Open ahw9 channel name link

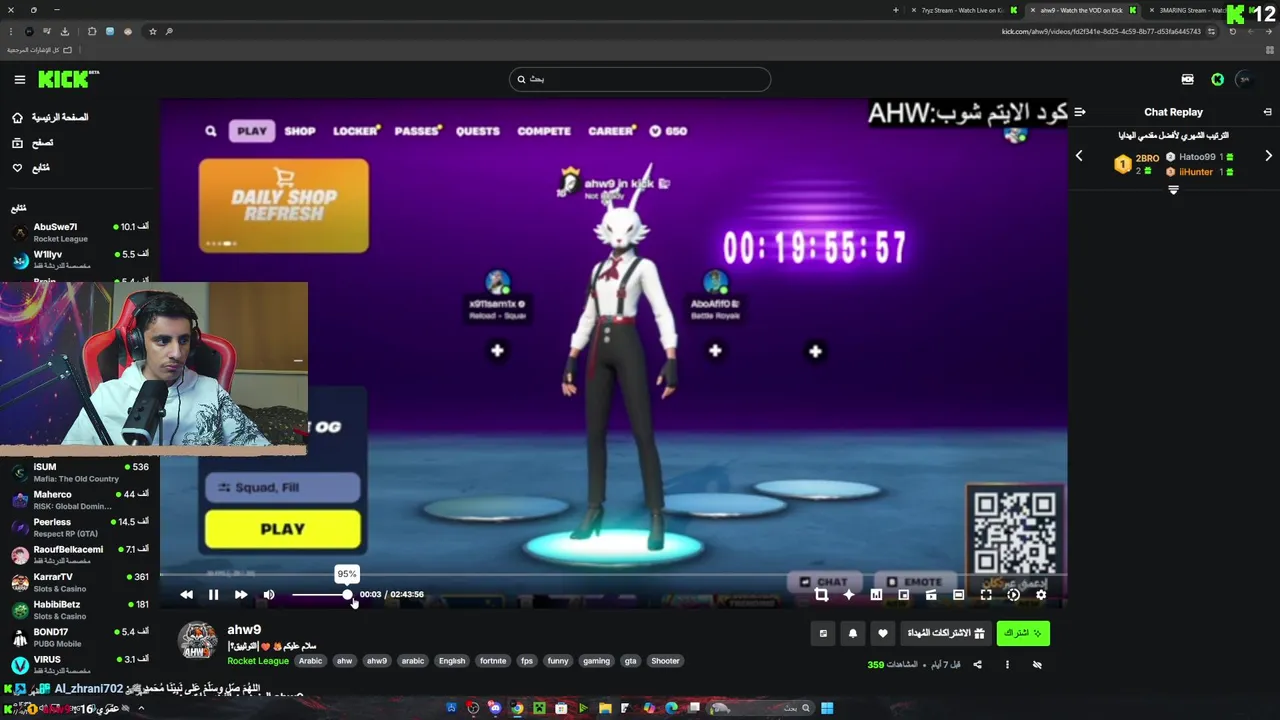244,630
